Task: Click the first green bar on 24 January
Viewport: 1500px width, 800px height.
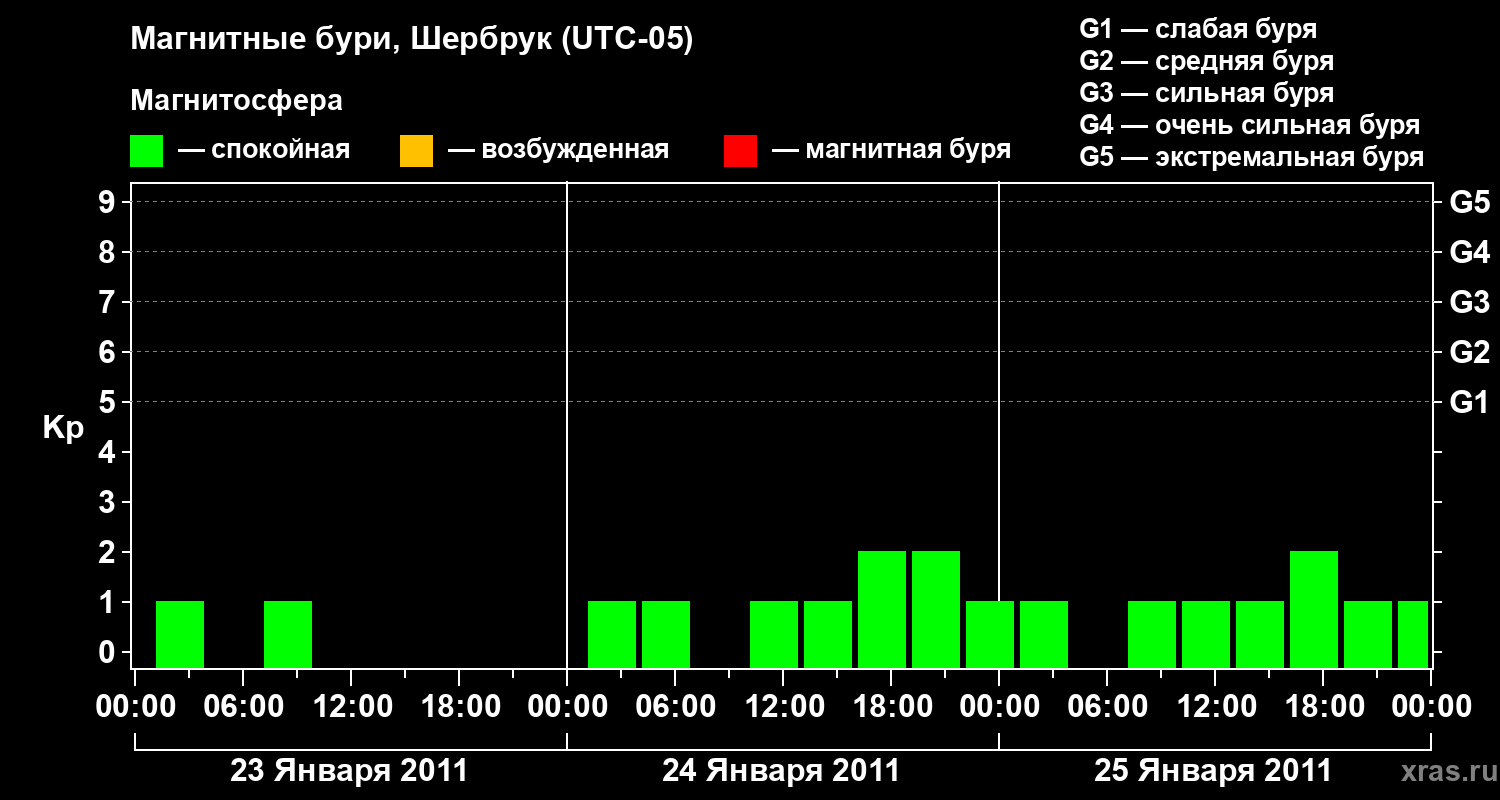Action: pos(612,634)
